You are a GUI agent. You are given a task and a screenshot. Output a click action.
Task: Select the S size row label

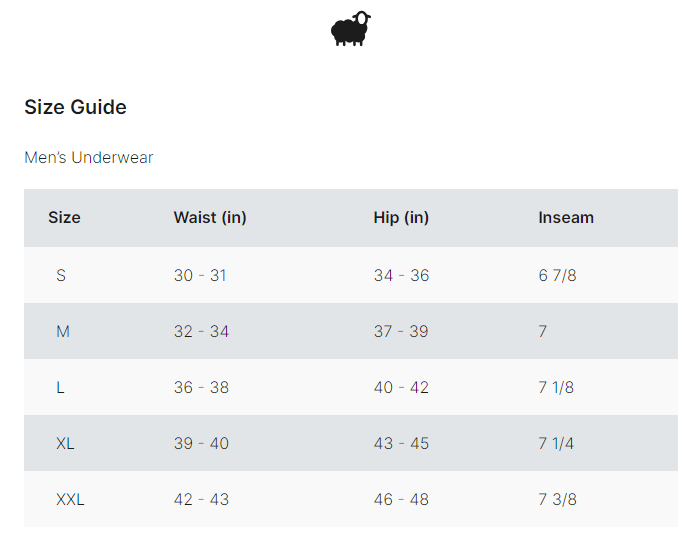(61, 275)
